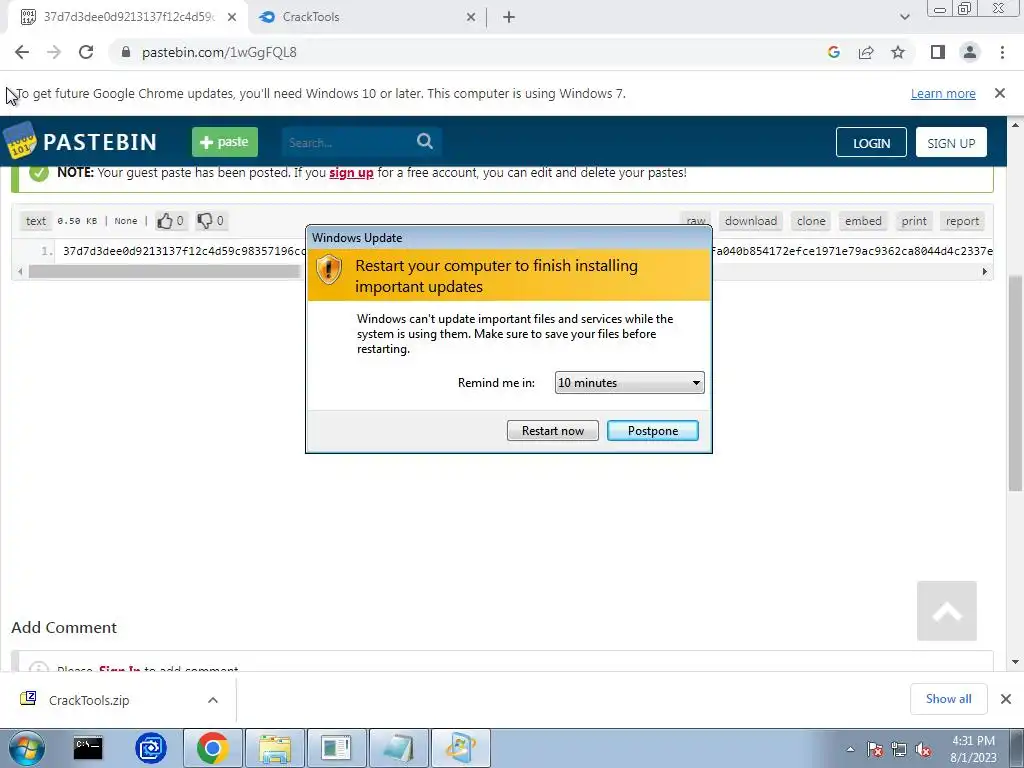Open Windows Explorer from the taskbar
The image size is (1024, 768).
[x=275, y=748]
